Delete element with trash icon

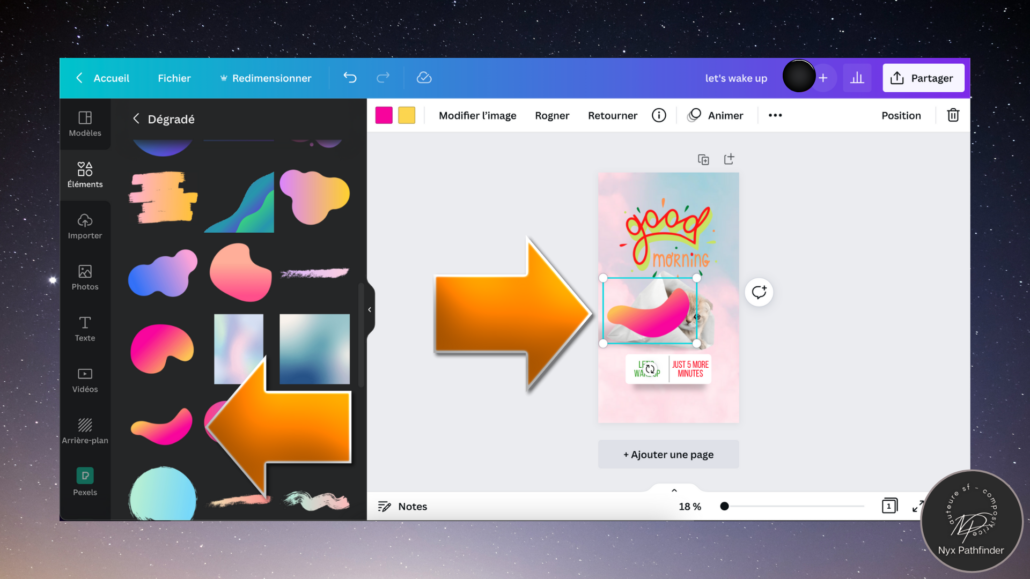coord(953,115)
